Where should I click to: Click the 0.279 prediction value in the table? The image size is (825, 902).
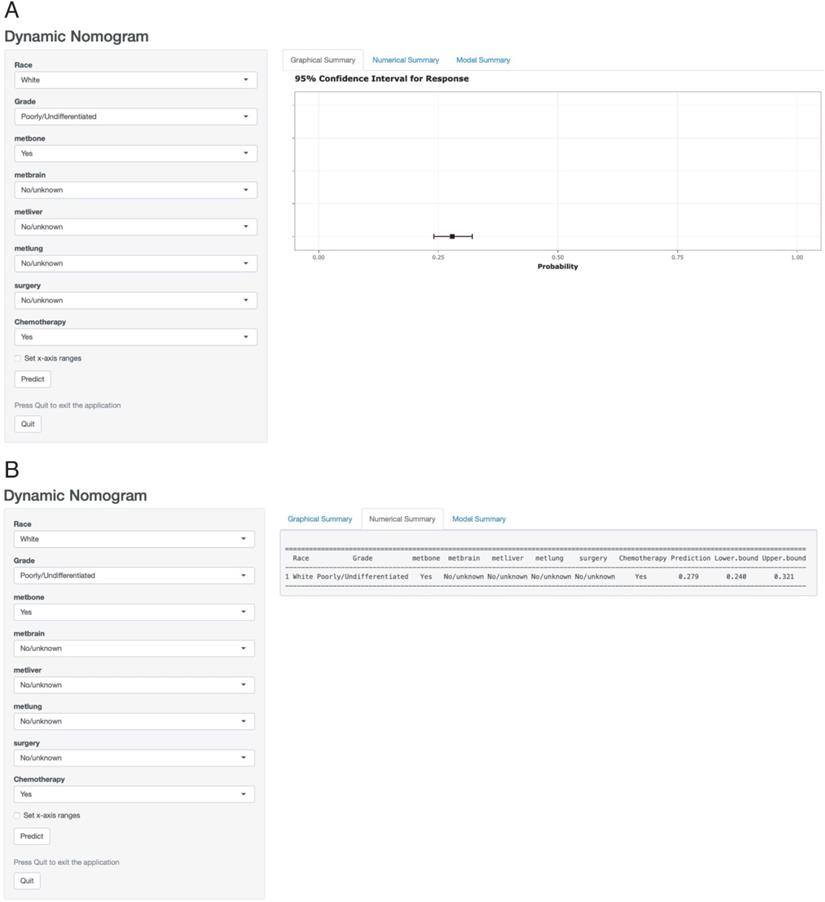(688, 577)
